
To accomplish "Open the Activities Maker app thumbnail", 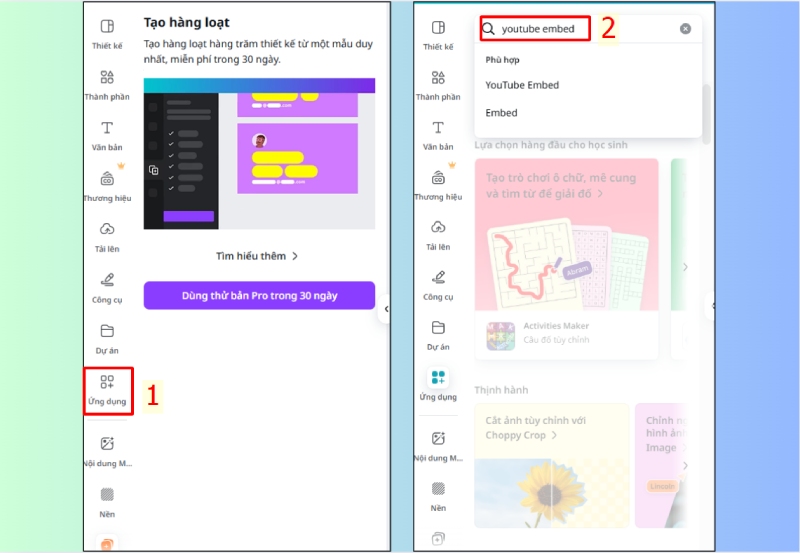I will click(501, 336).
